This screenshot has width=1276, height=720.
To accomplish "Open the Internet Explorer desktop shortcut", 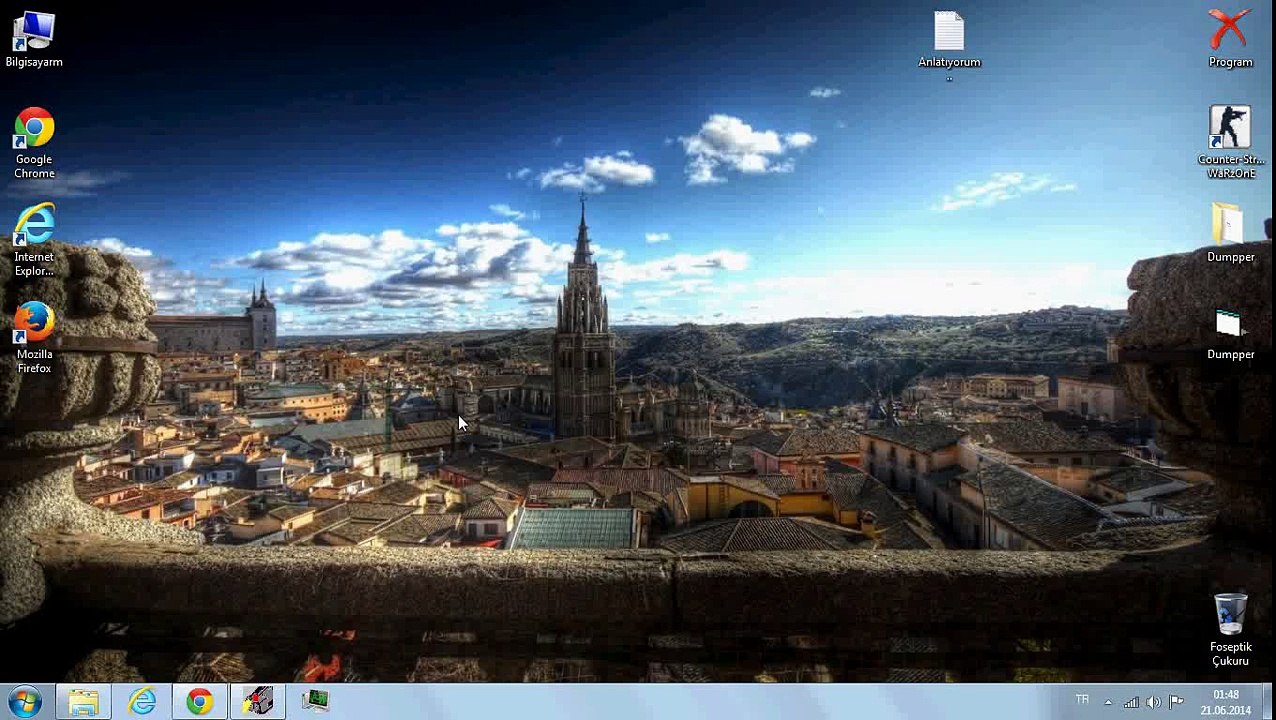I will (x=34, y=240).
